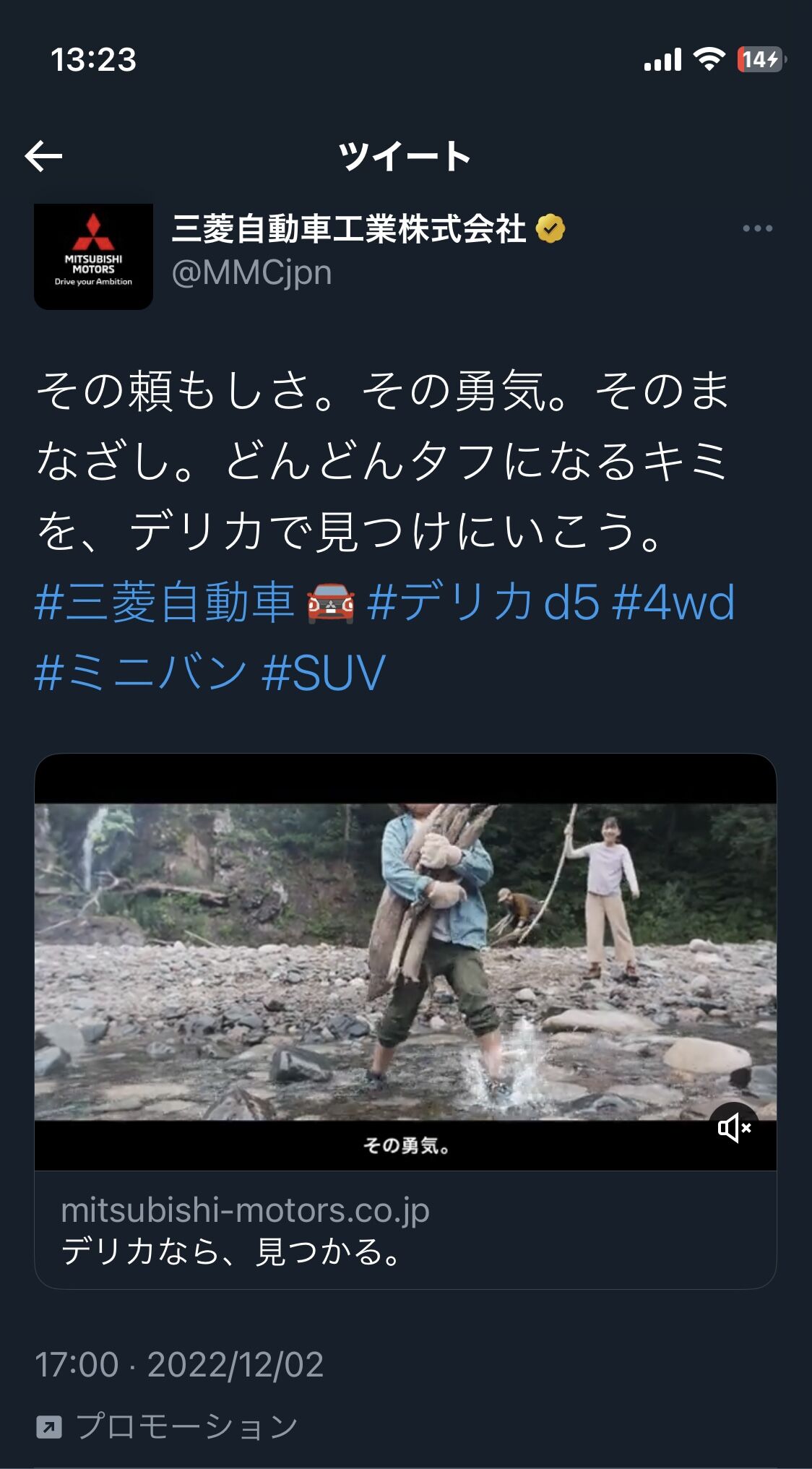
Task: Open the #4wd hashtag
Action: coord(673,602)
